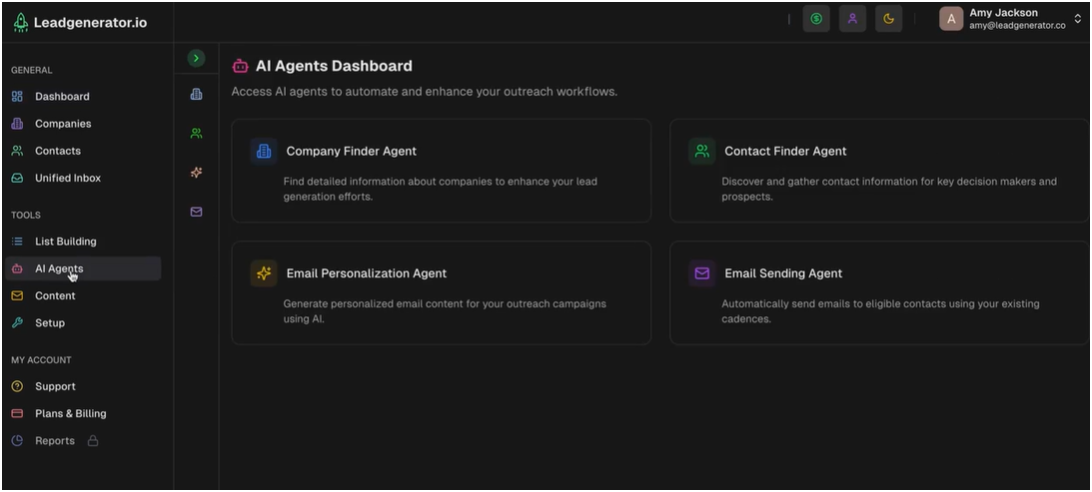The width and height of the screenshot is (1092, 492).
Task: Open the Amy Jackson account dropdown
Action: (x=1011, y=19)
